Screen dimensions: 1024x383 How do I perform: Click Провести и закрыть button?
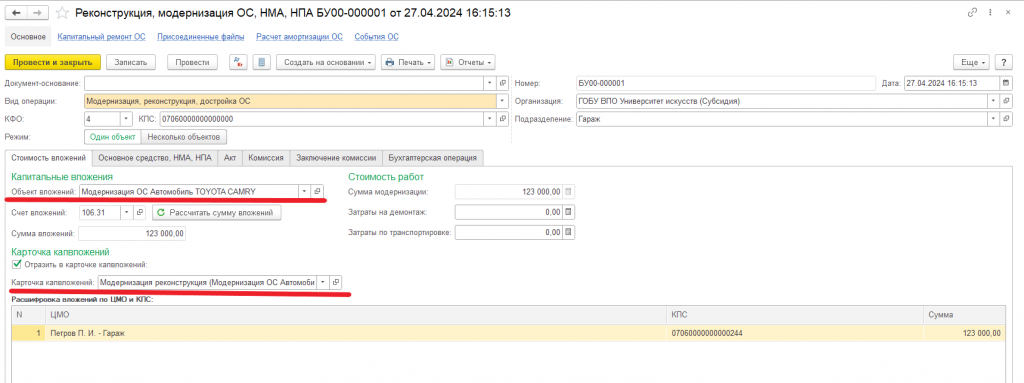click(52, 62)
